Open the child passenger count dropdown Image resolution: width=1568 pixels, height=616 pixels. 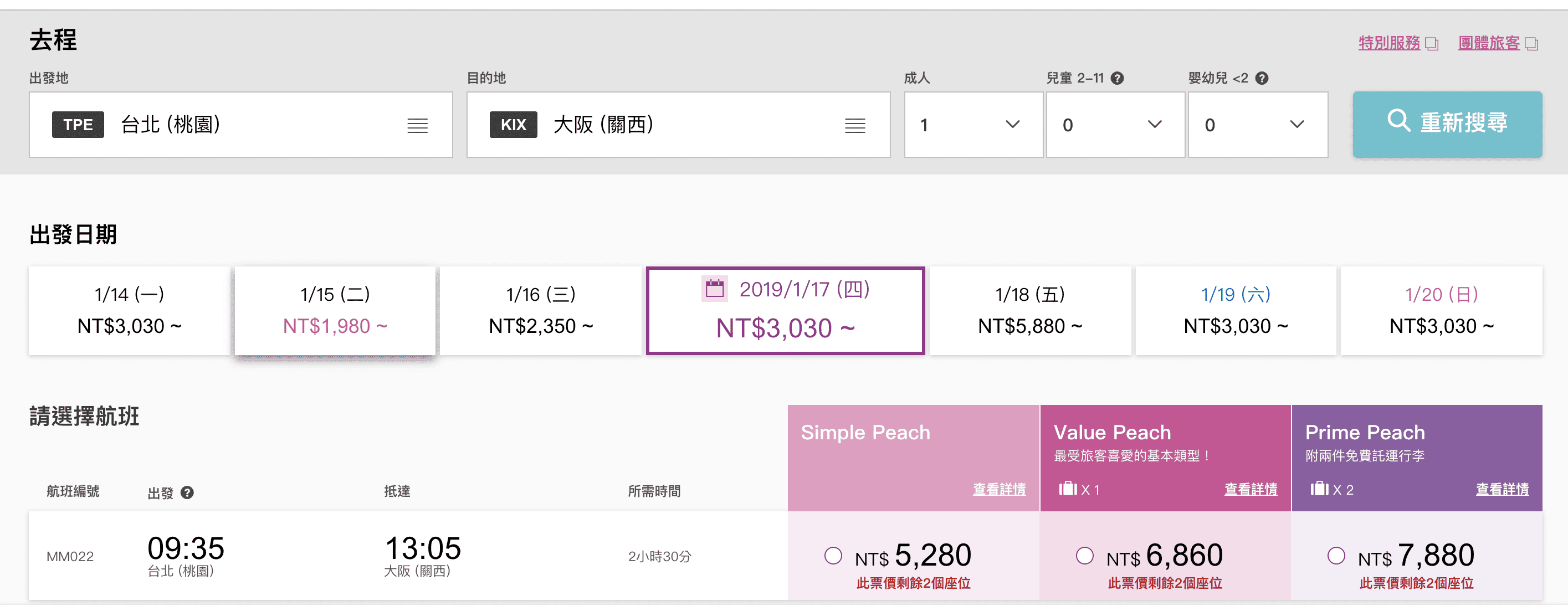(1115, 125)
